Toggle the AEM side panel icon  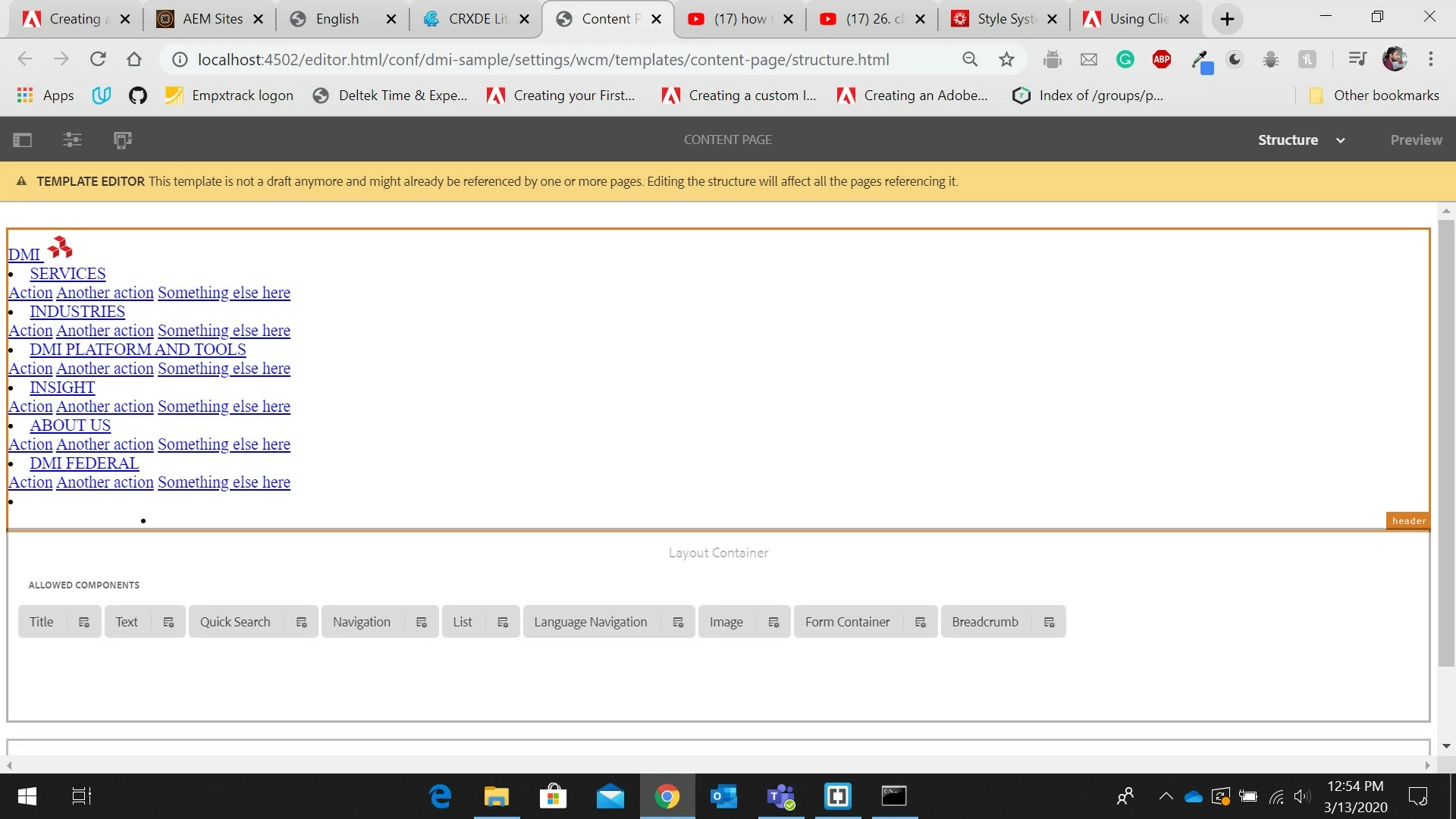click(x=23, y=140)
